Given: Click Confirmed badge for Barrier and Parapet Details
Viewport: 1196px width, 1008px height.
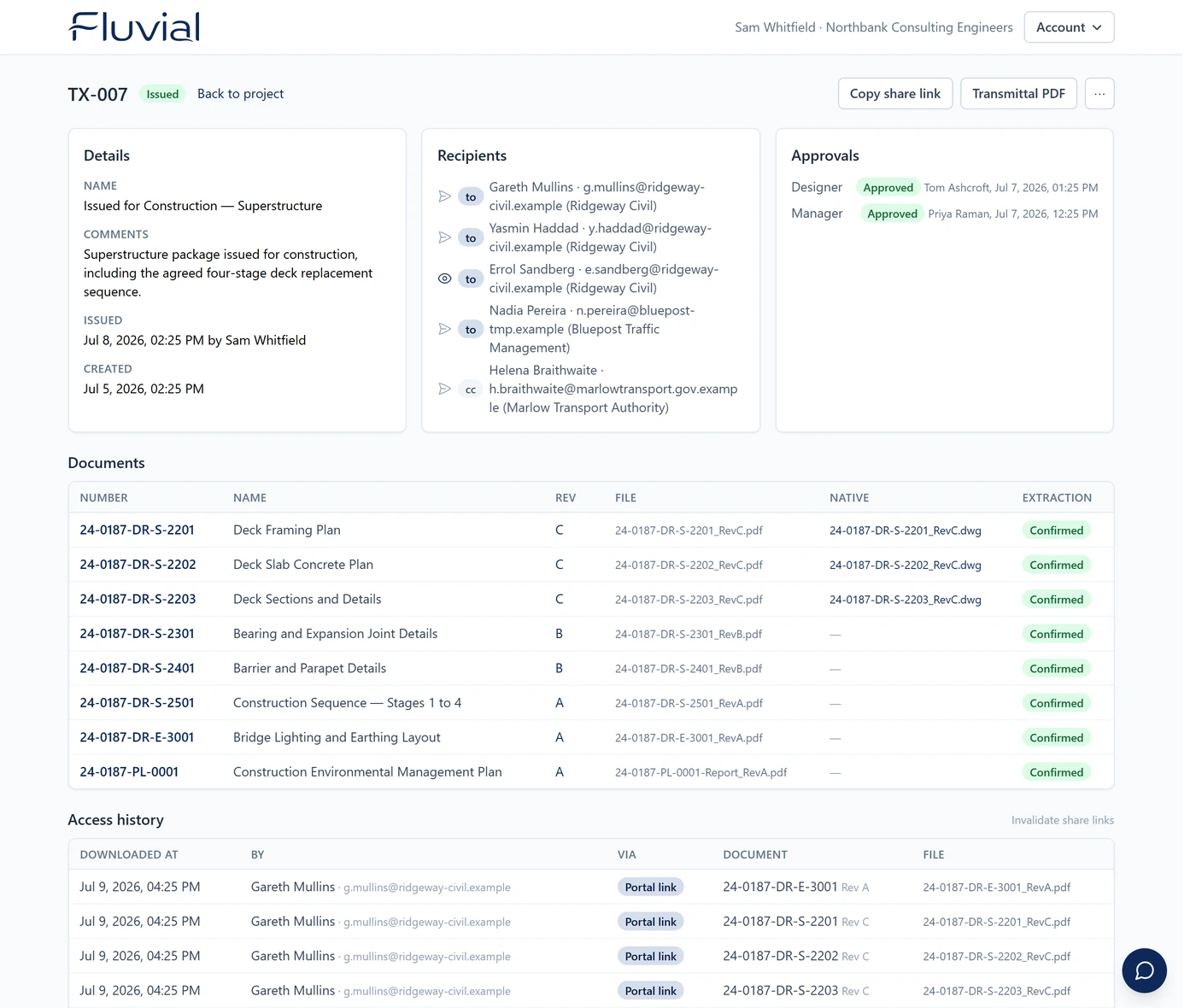Looking at the screenshot, I should click(x=1056, y=669).
